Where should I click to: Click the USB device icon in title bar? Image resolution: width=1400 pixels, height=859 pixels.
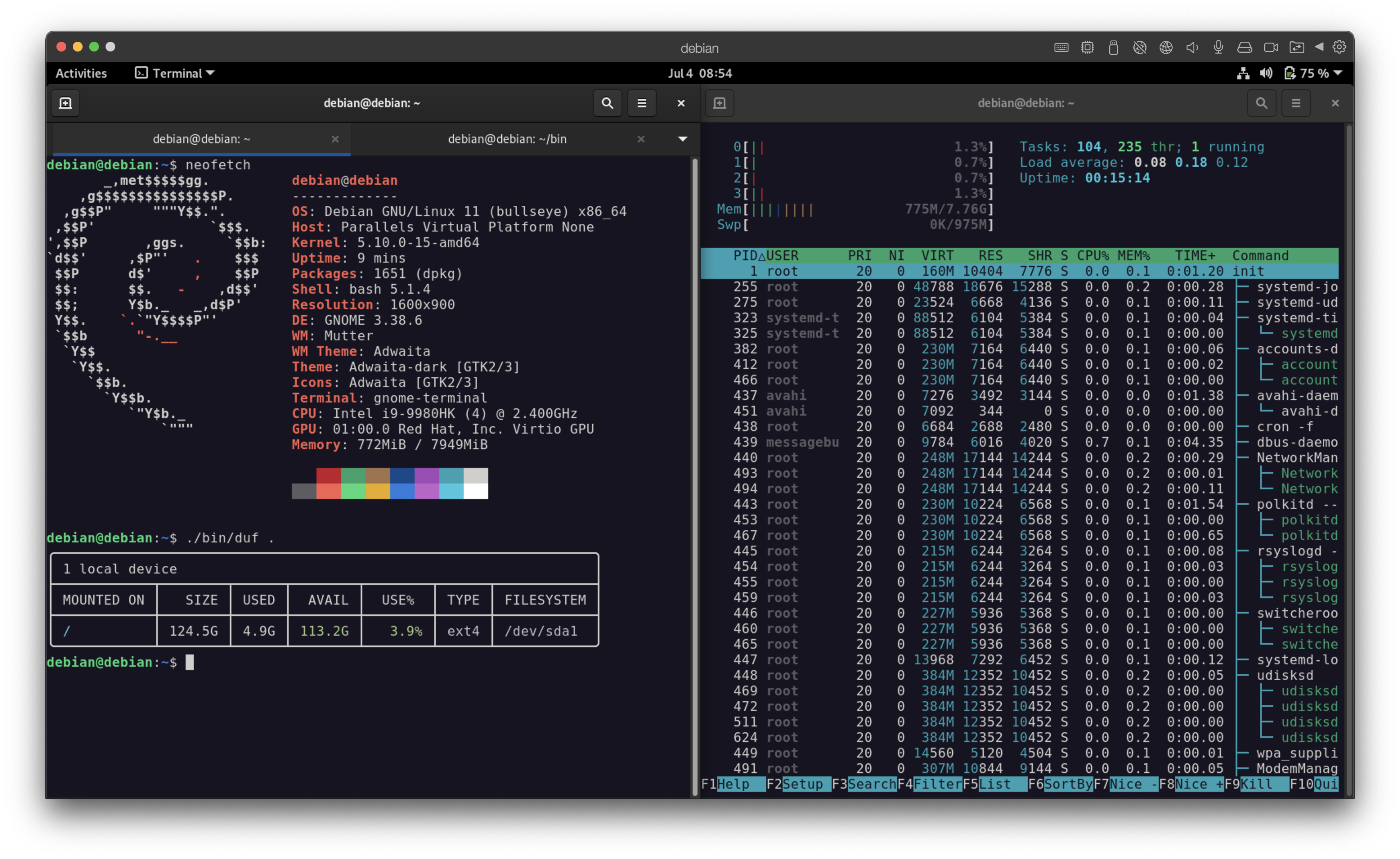click(1113, 48)
